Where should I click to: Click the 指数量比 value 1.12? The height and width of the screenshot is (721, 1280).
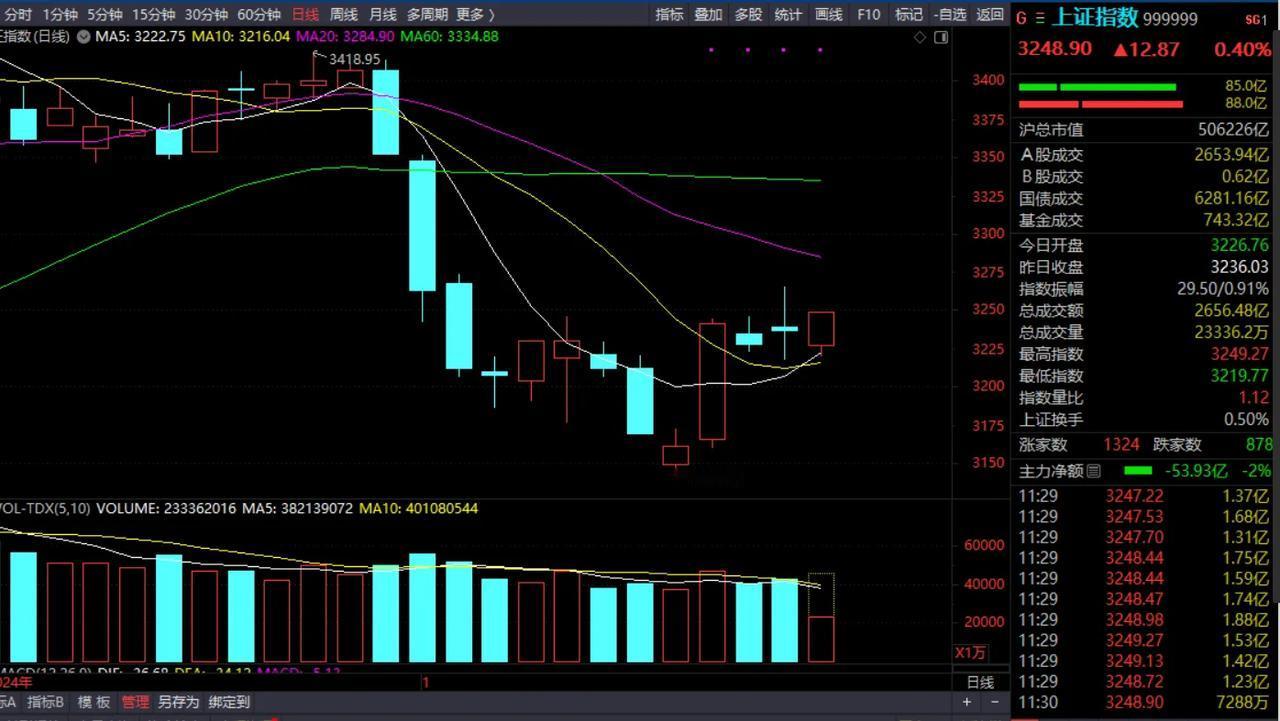[x=1254, y=397]
